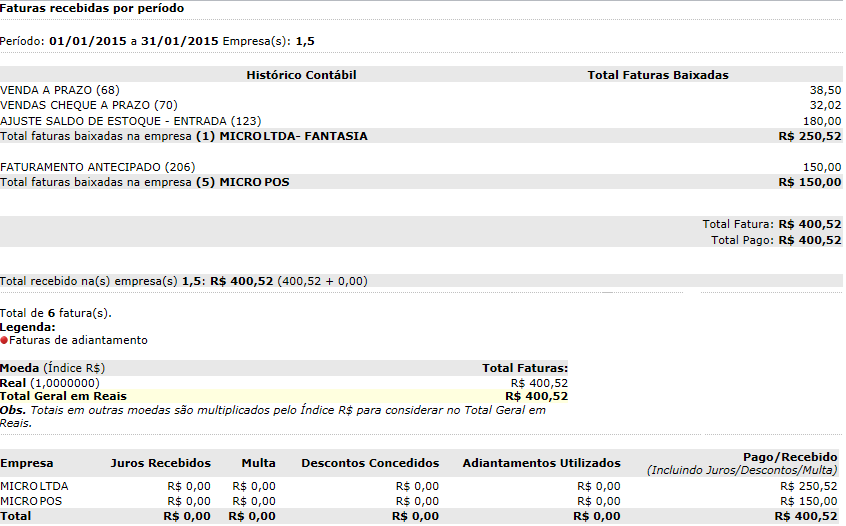Screen dimensions: 846x526
Task: Click the period start date 01/01/2015
Action: (87, 41)
